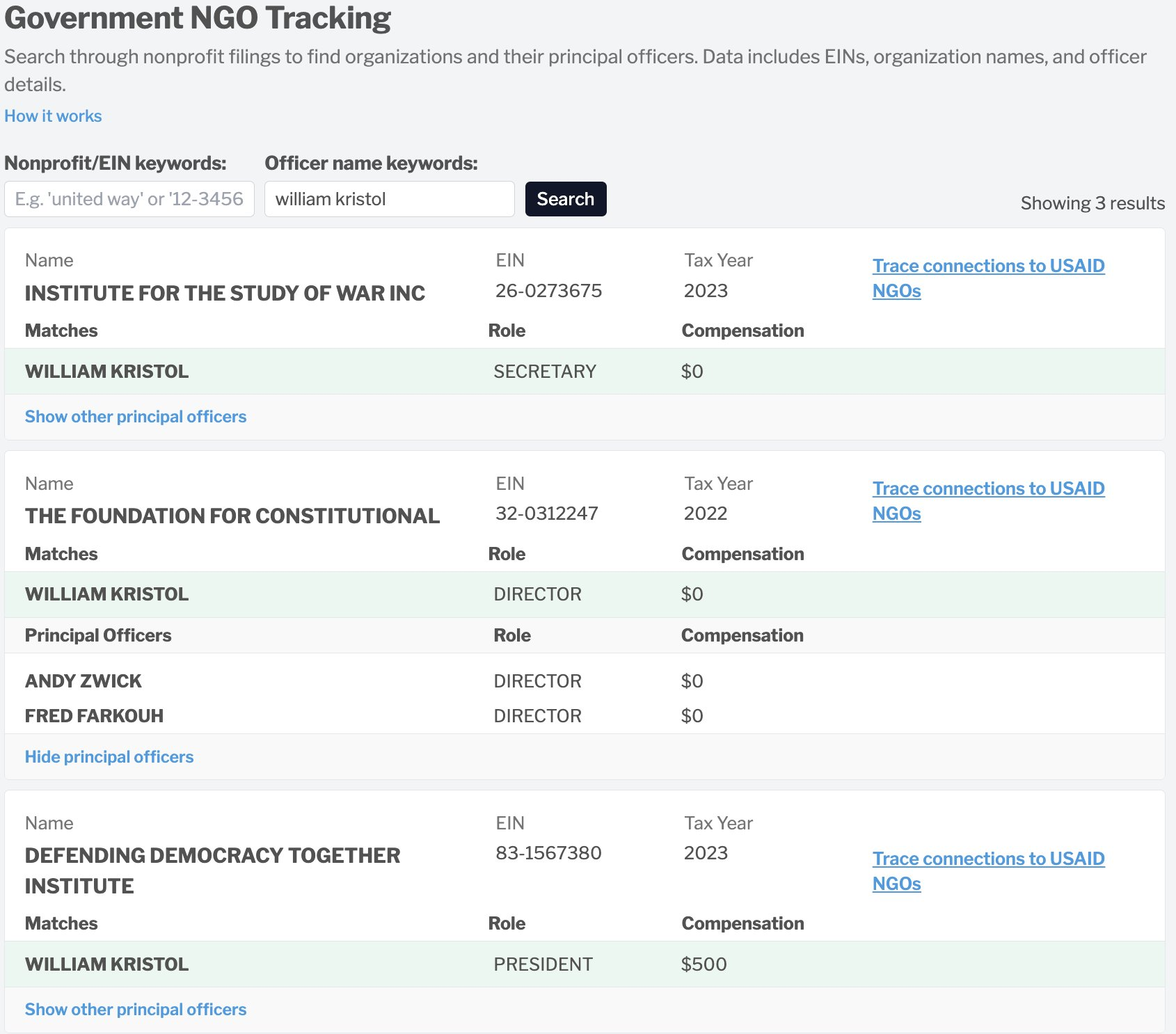Click the Institute for the Study of War name
Image resolution: width=1176 pixels, height=1034 pixels.
(x=225, y=294)
